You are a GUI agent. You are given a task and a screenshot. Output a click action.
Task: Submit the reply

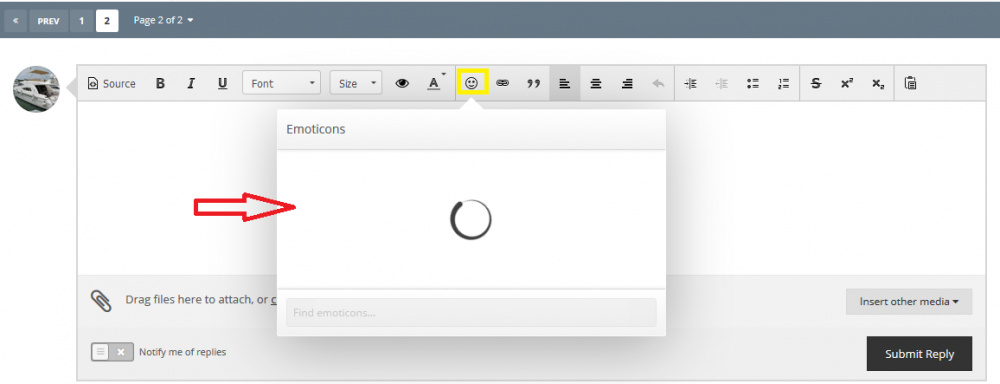(x=919, y=354)
